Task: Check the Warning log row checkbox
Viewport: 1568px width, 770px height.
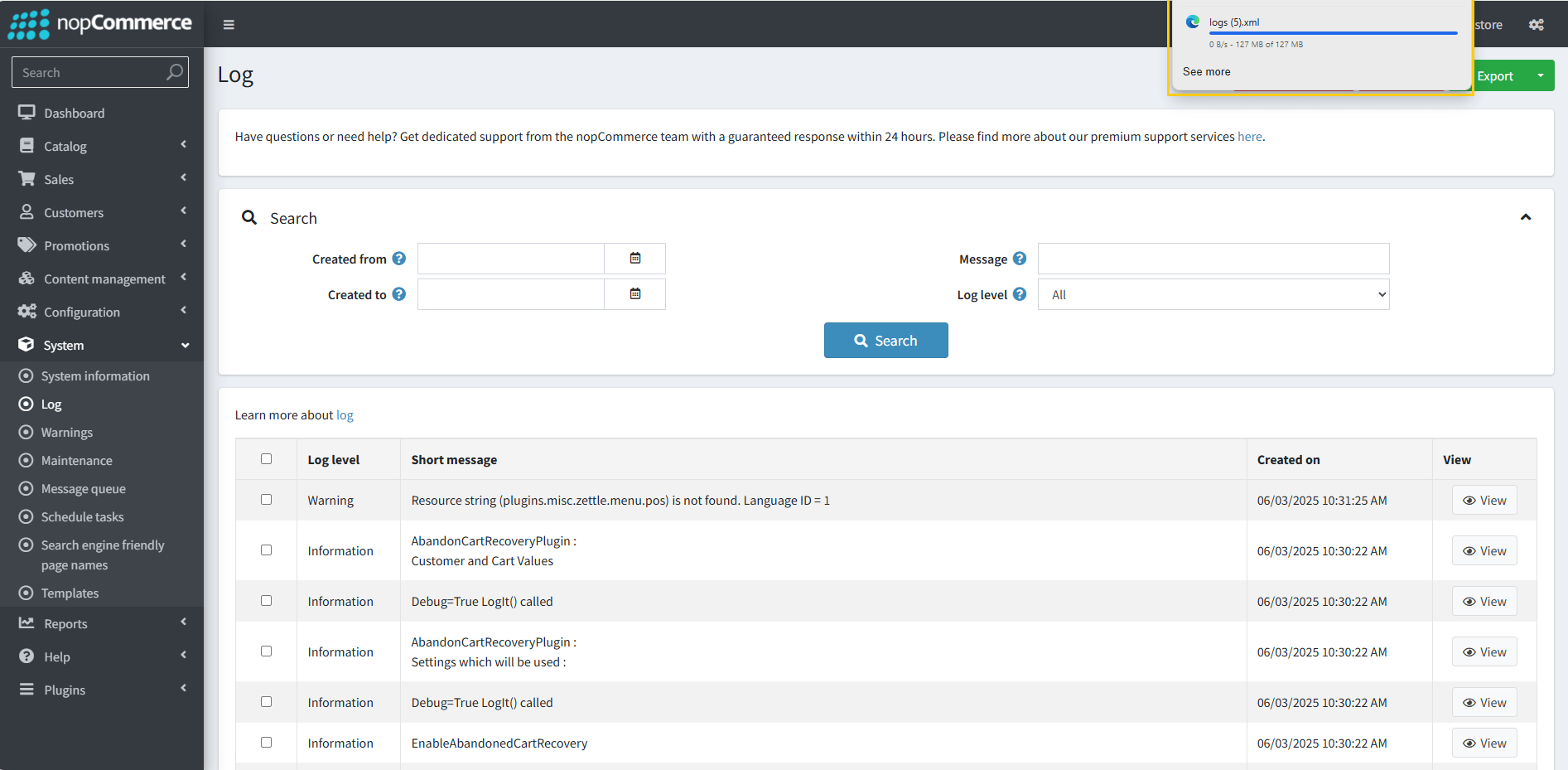Action: 266,500
